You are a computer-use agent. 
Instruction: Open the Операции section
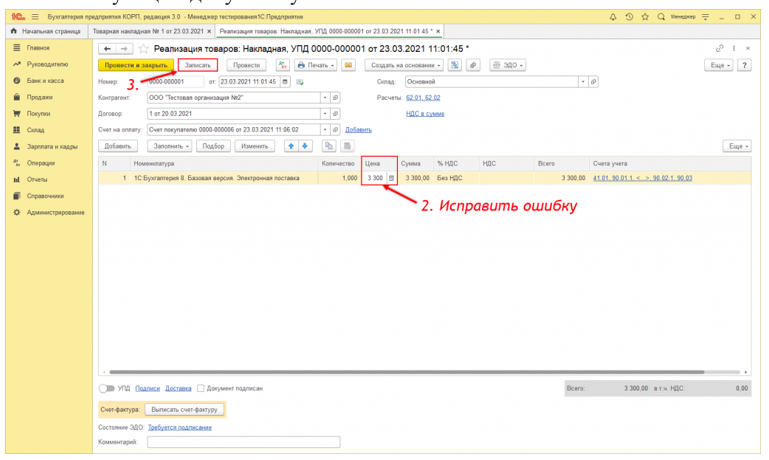click(x=41, y=163)
